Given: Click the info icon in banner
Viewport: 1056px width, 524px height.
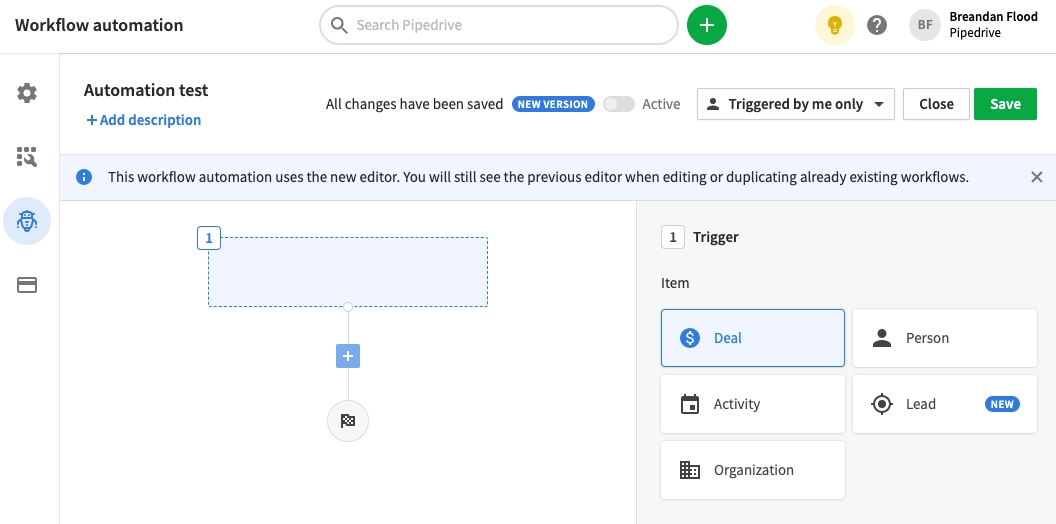Looking at the screenshot, I should [84, 177].
